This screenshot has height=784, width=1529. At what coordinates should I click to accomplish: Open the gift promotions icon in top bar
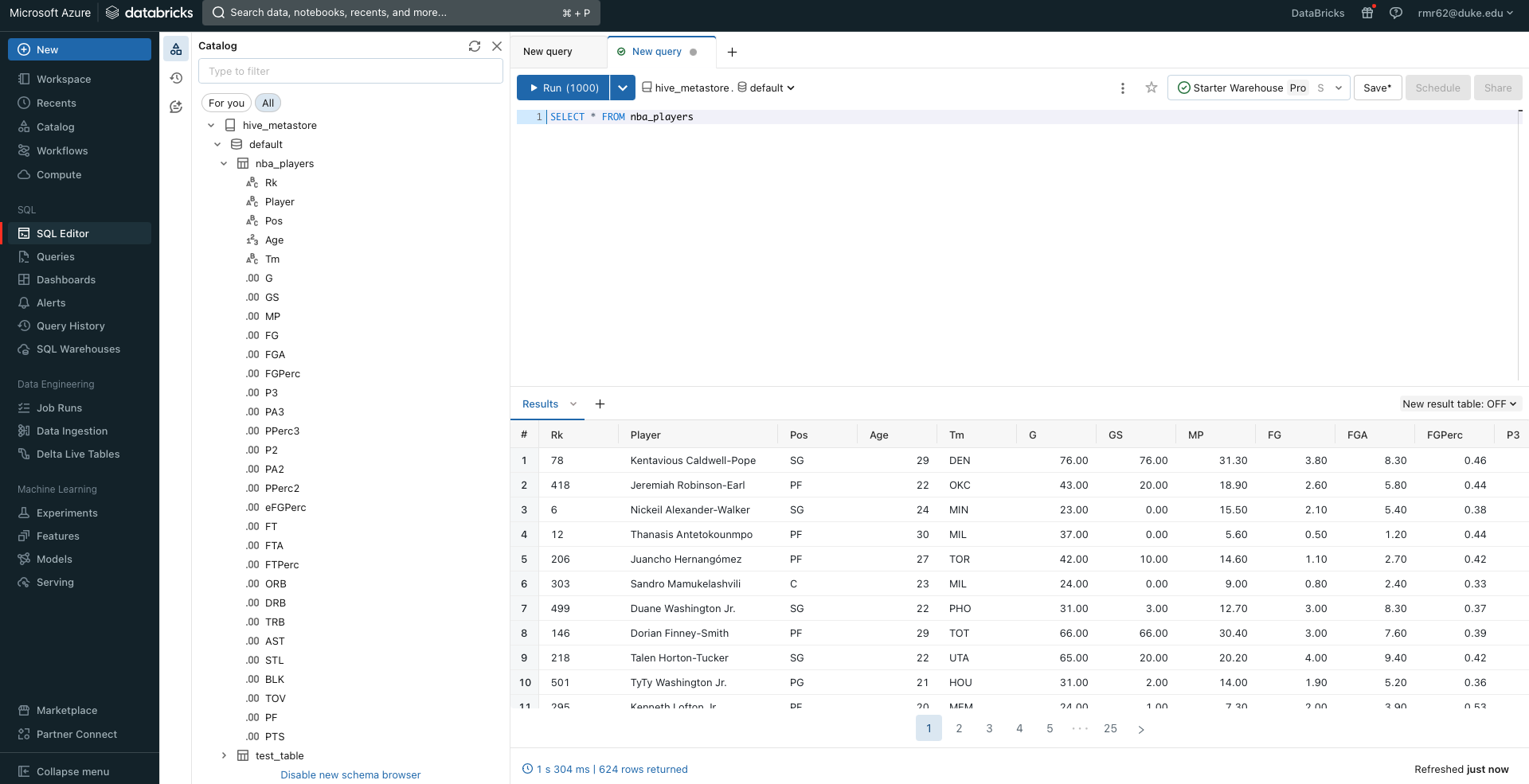pyautogui.click(x=1367, y=13)
